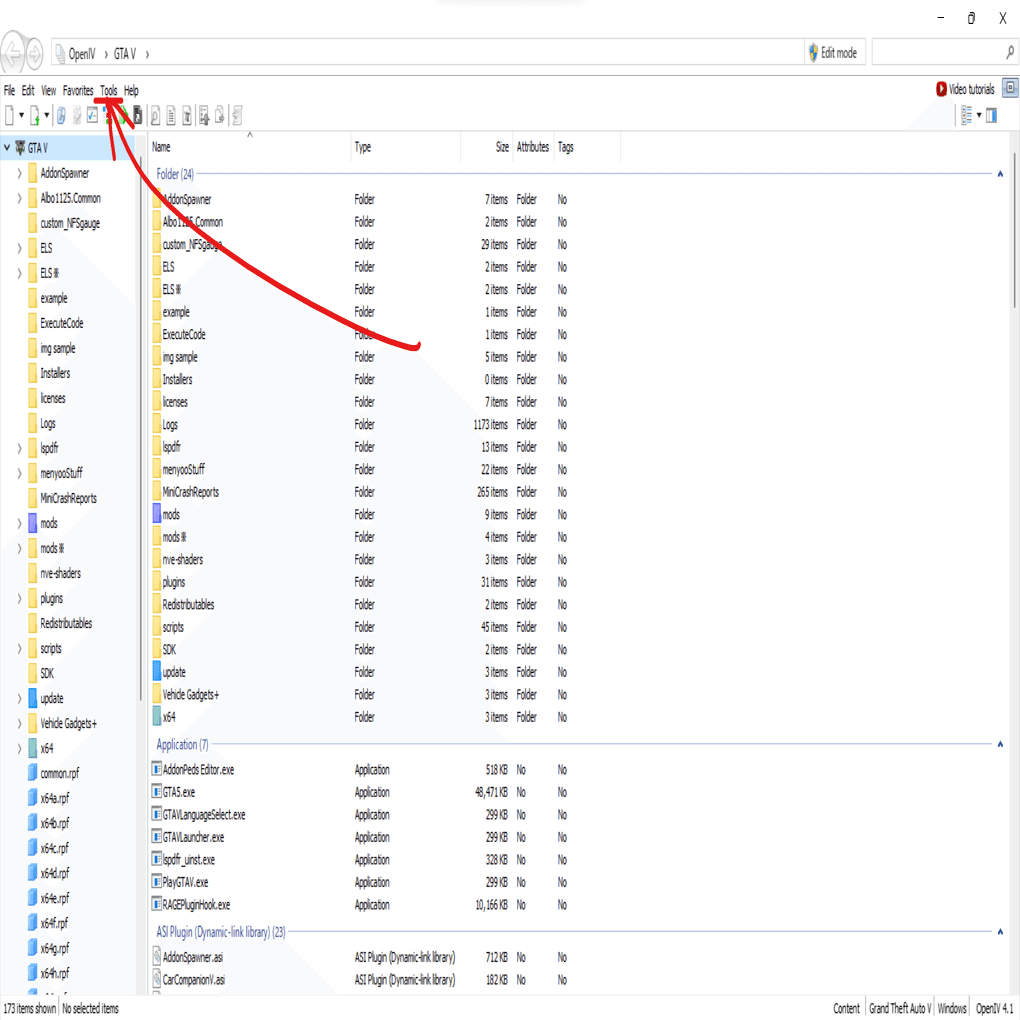Viewport: 1020px width, 1020px height.
Task: Click the dark document toolbar icon
Action: (138, 116)
